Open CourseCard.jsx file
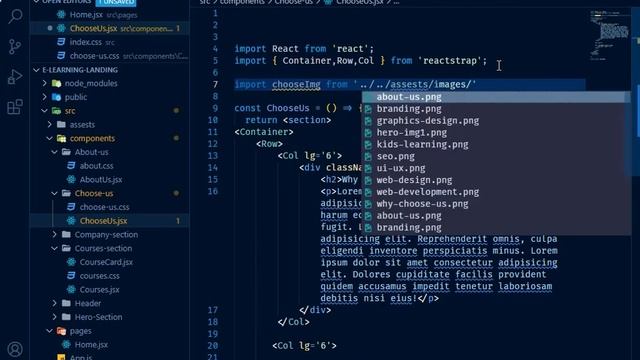640x360 pixels. coord(110,262)
